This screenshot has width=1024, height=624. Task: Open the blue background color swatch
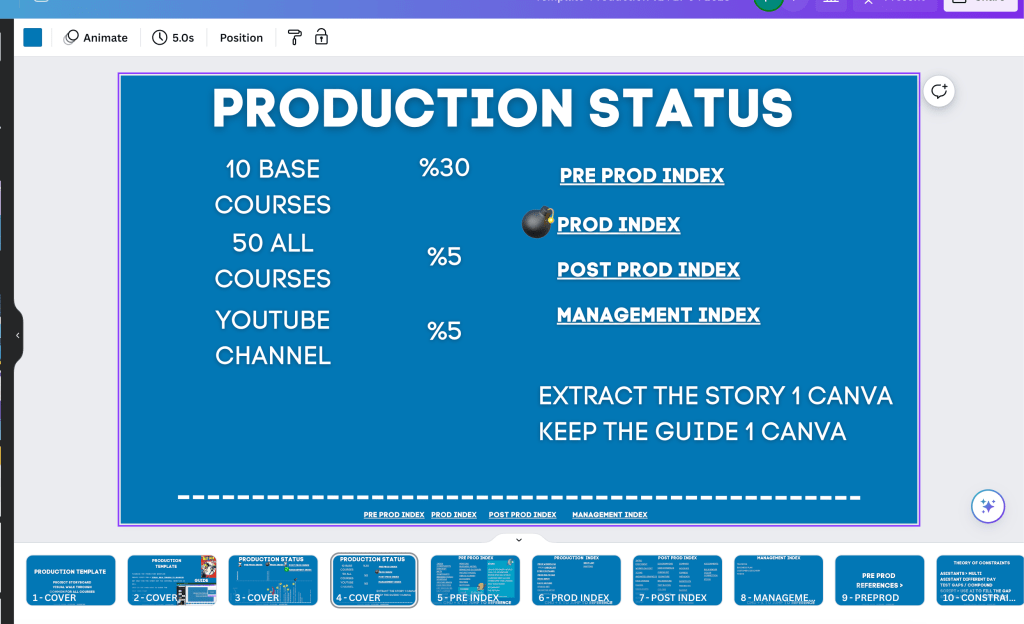click(x=33, y=38)
